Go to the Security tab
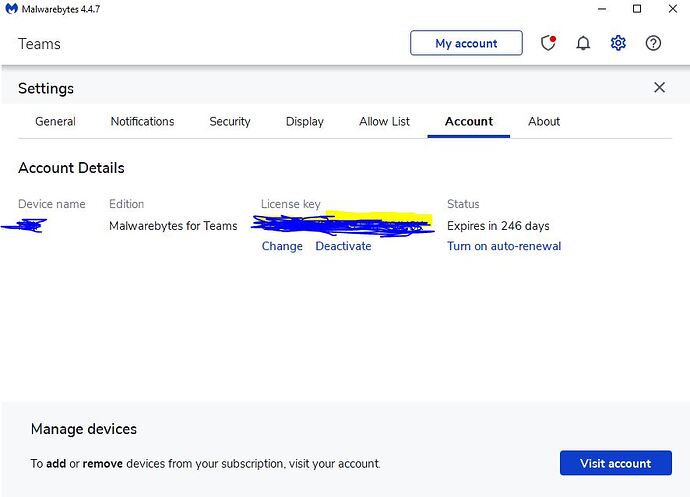Image resolution: width=690 pixels, height=497 pixels. pyautogui.click(x=229, y=121)
